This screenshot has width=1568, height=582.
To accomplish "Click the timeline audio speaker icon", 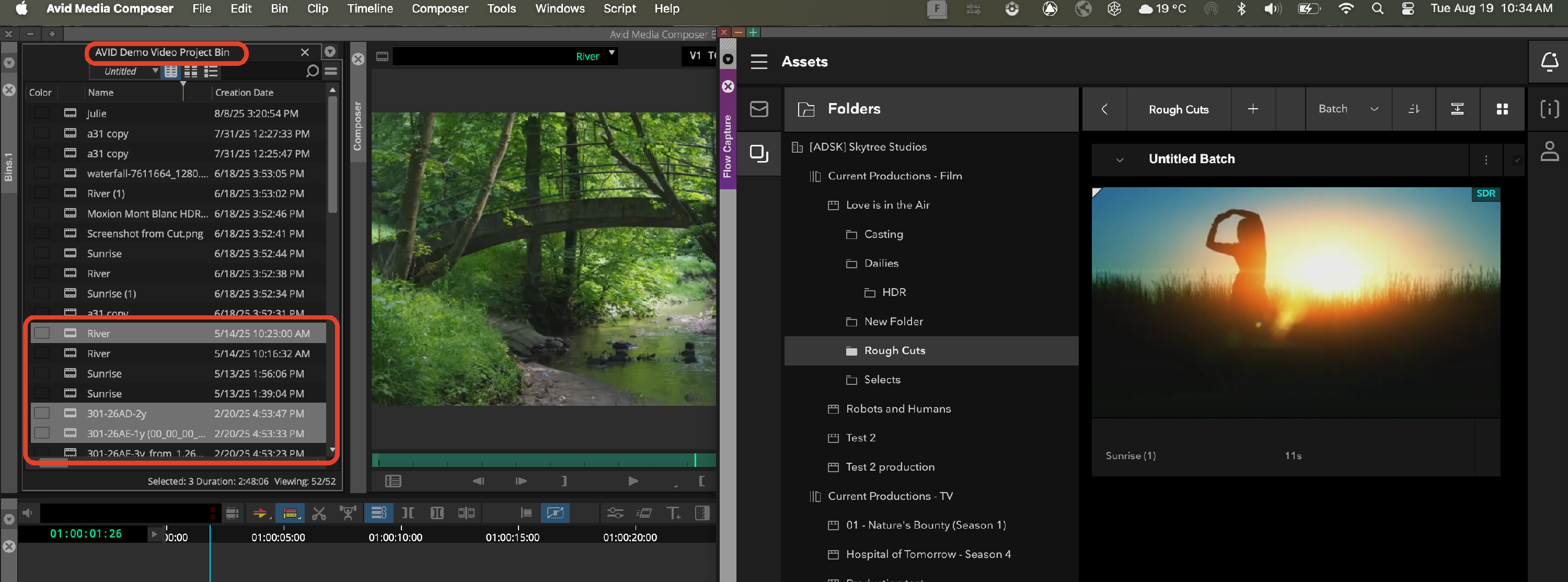I will (x=27, y=512).
